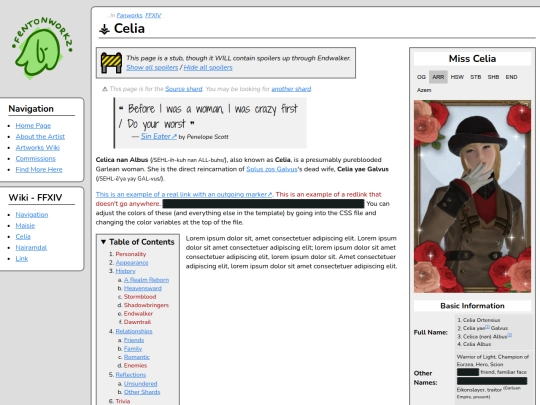Open the END infobox tab
Image resolution: width=540 pixels, height=405 pixels.
click(511, 77)
